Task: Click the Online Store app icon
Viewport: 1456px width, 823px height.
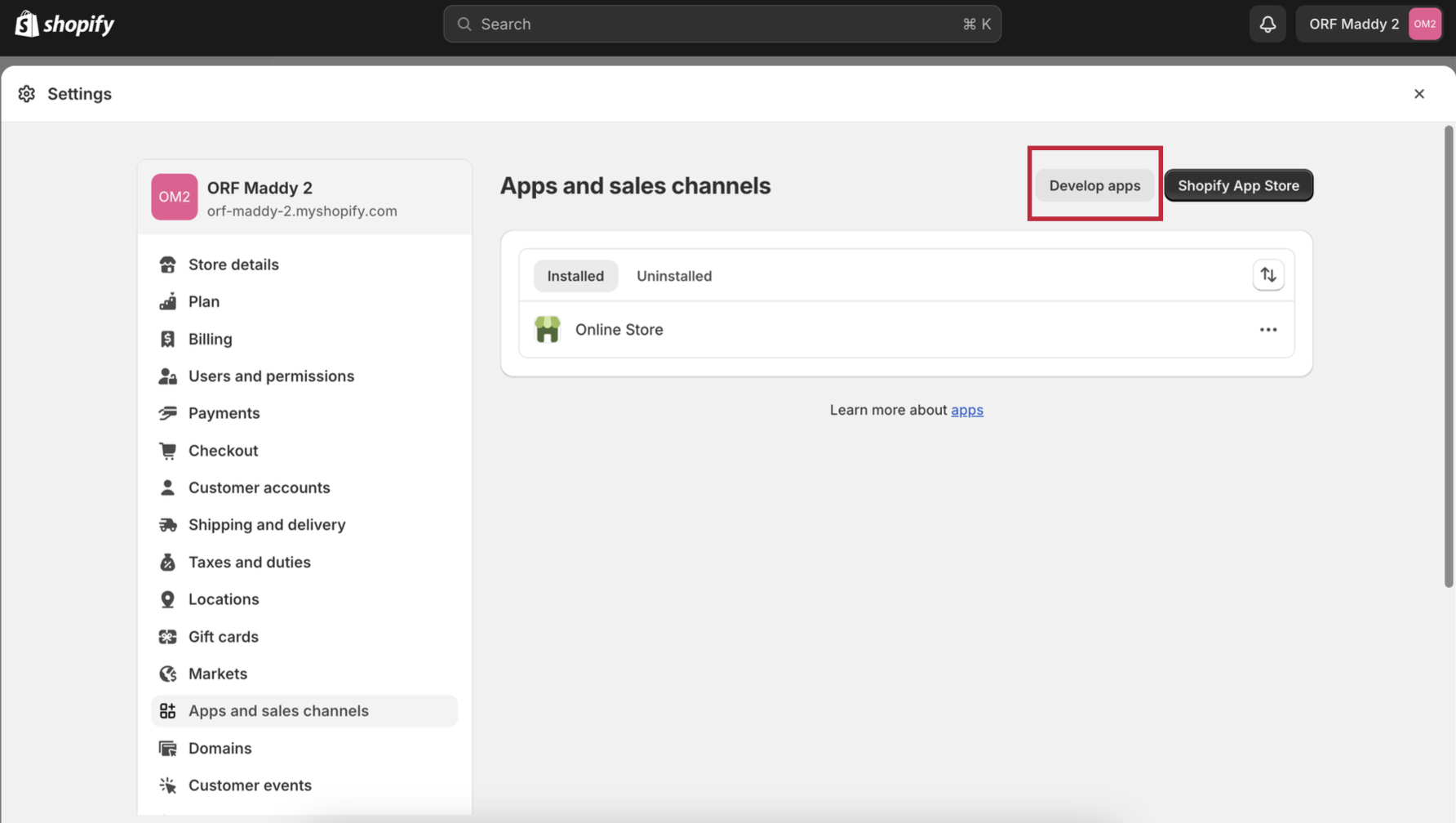Action: 548,329
